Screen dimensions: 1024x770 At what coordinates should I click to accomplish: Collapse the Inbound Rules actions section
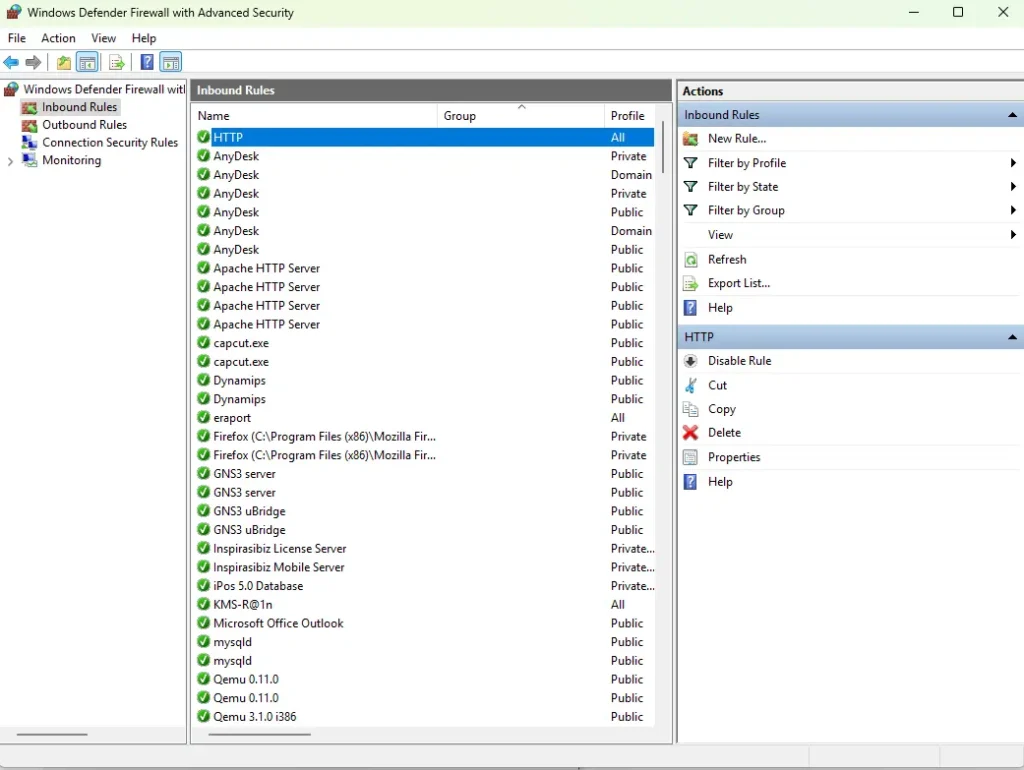coord(1012,115)
